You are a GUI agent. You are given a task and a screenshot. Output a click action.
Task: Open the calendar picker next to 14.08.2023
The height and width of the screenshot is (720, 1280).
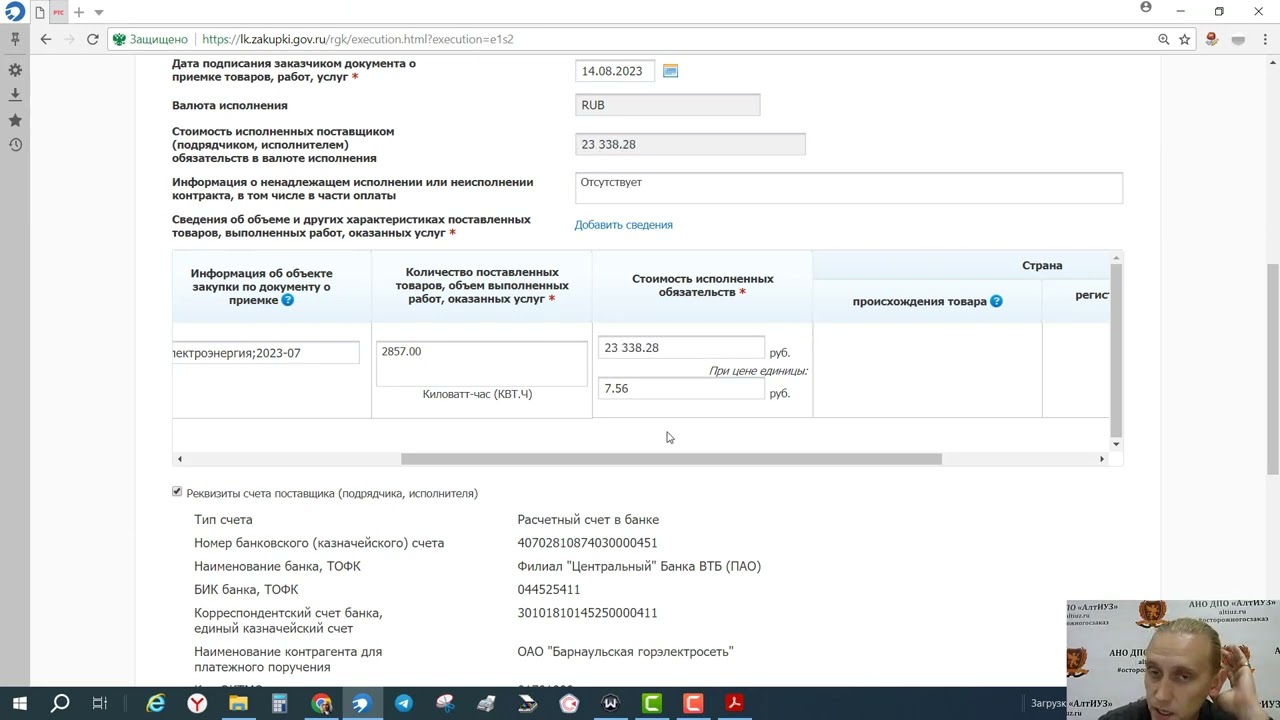click(670, 71)
